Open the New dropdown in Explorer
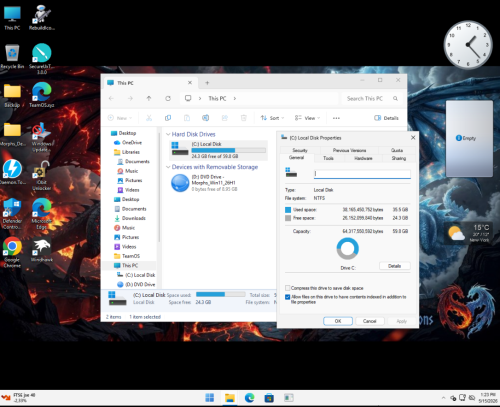The width and height of the screenshot is (500, 407). click(120, 118)
